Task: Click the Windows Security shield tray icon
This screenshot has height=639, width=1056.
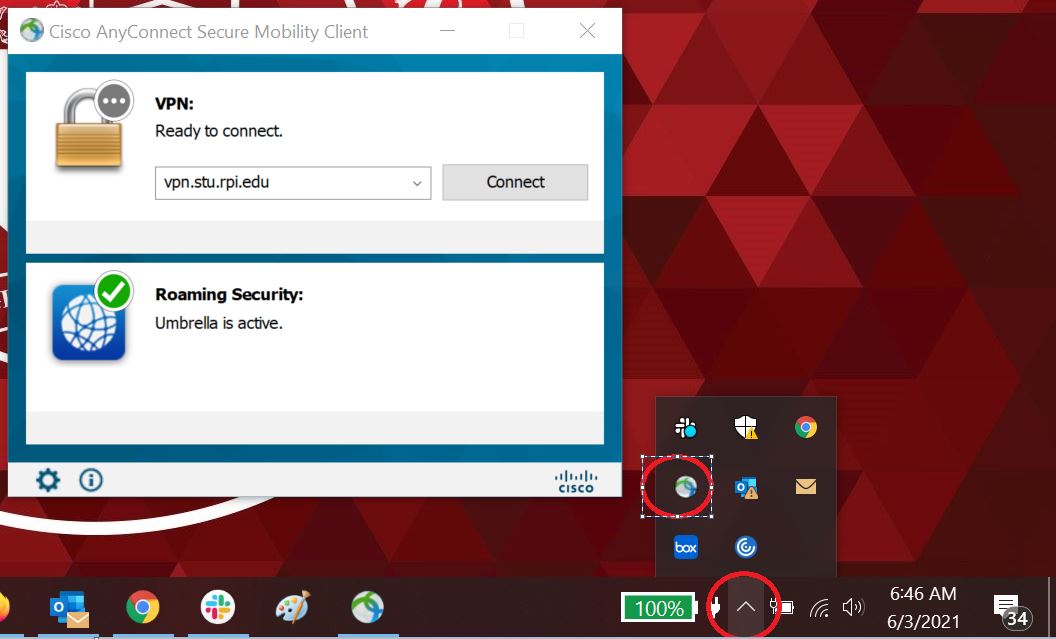Action: point(745,428)
